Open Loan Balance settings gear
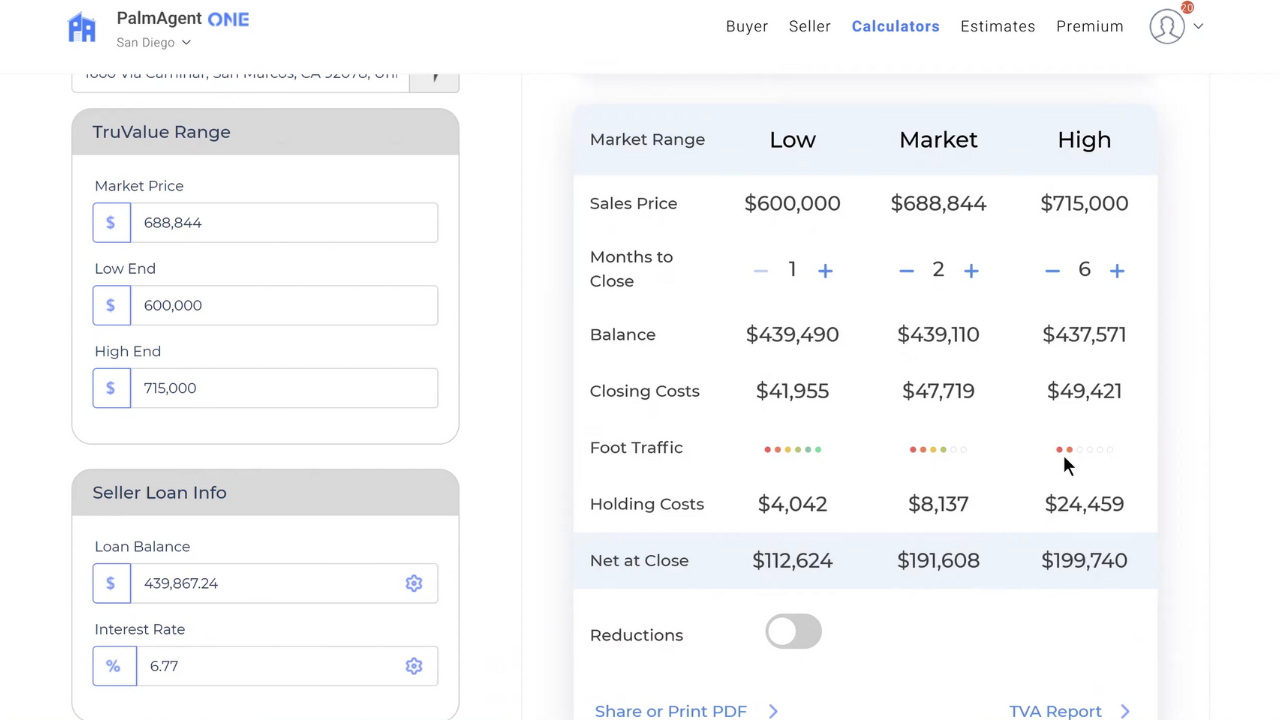This screenshot has width=1280, height=720. (414, 583)
